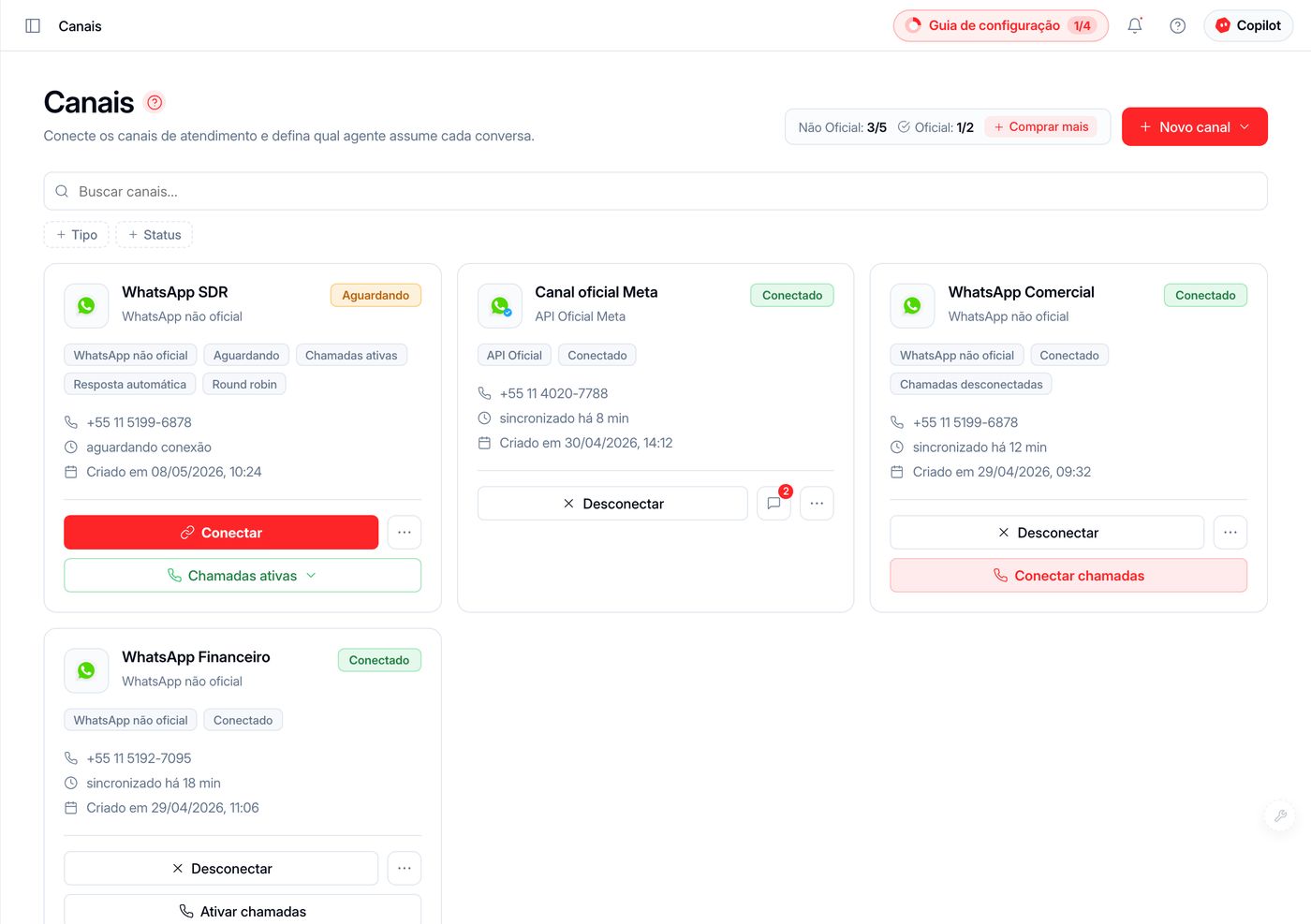Image resolution: width=1311 pixels, height=924 pixels.
Task: Open more options for WhatsApp Financeiro
Action: 405,869
